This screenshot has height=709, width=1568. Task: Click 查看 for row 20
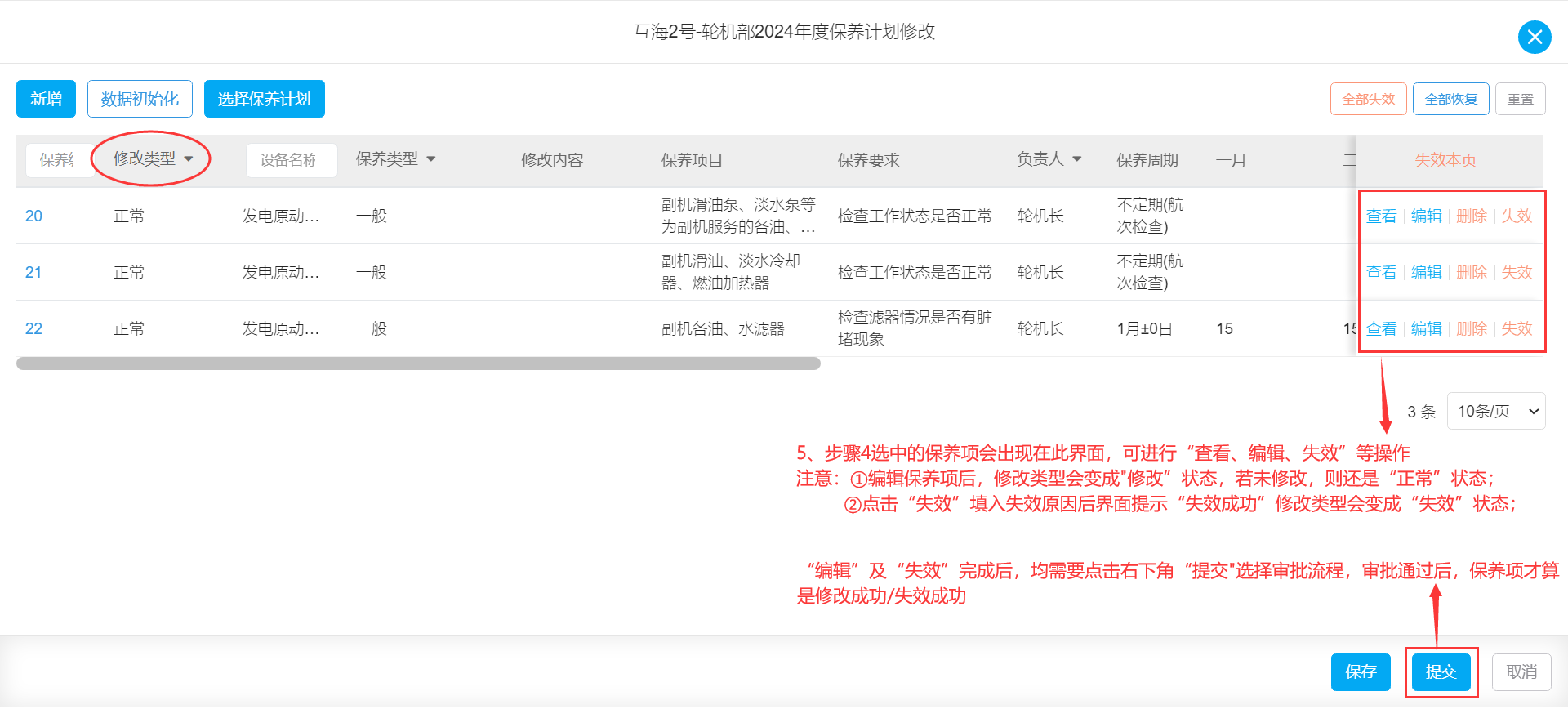point(1382,216)
